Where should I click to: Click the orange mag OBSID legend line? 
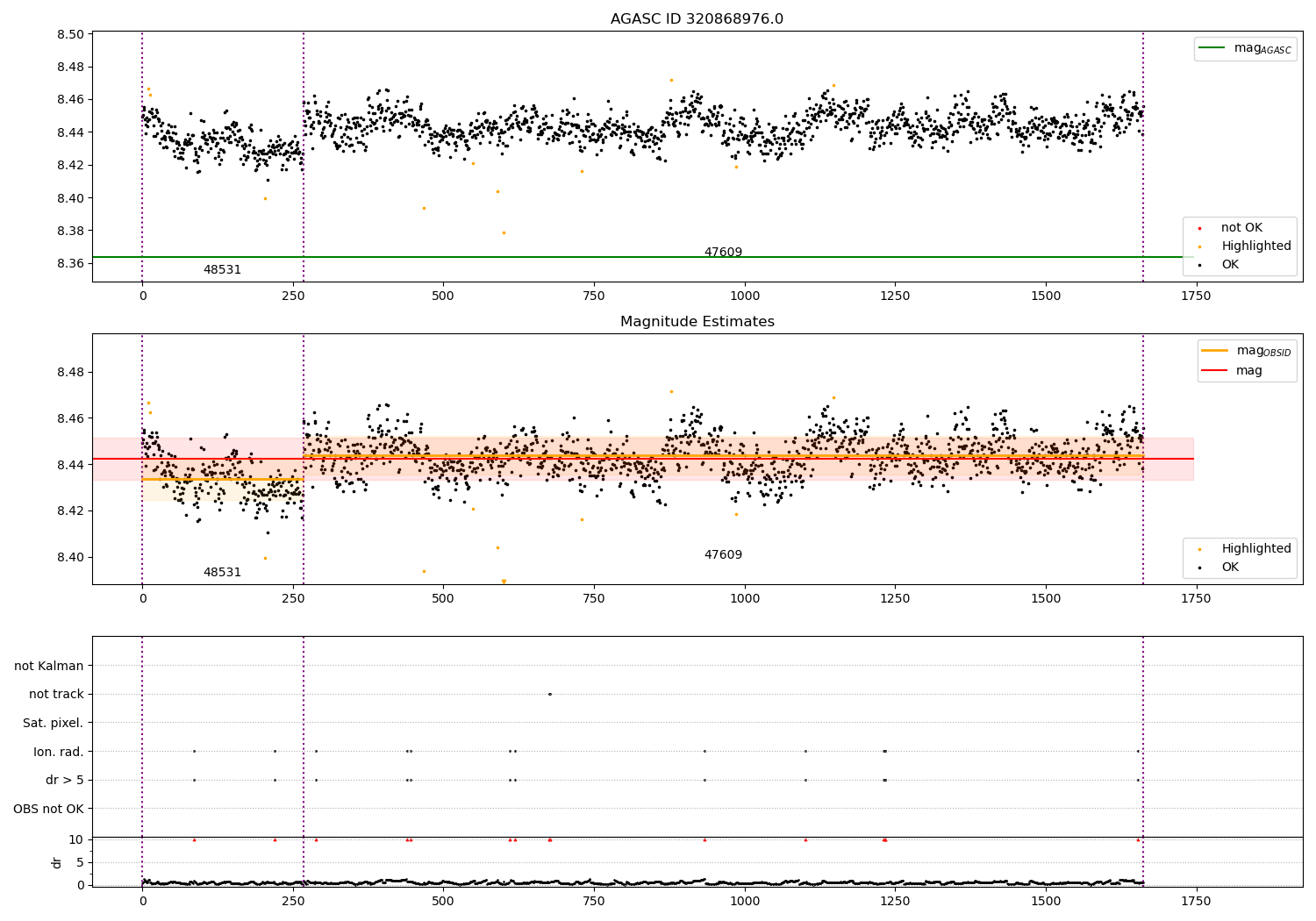point(1215,351)
